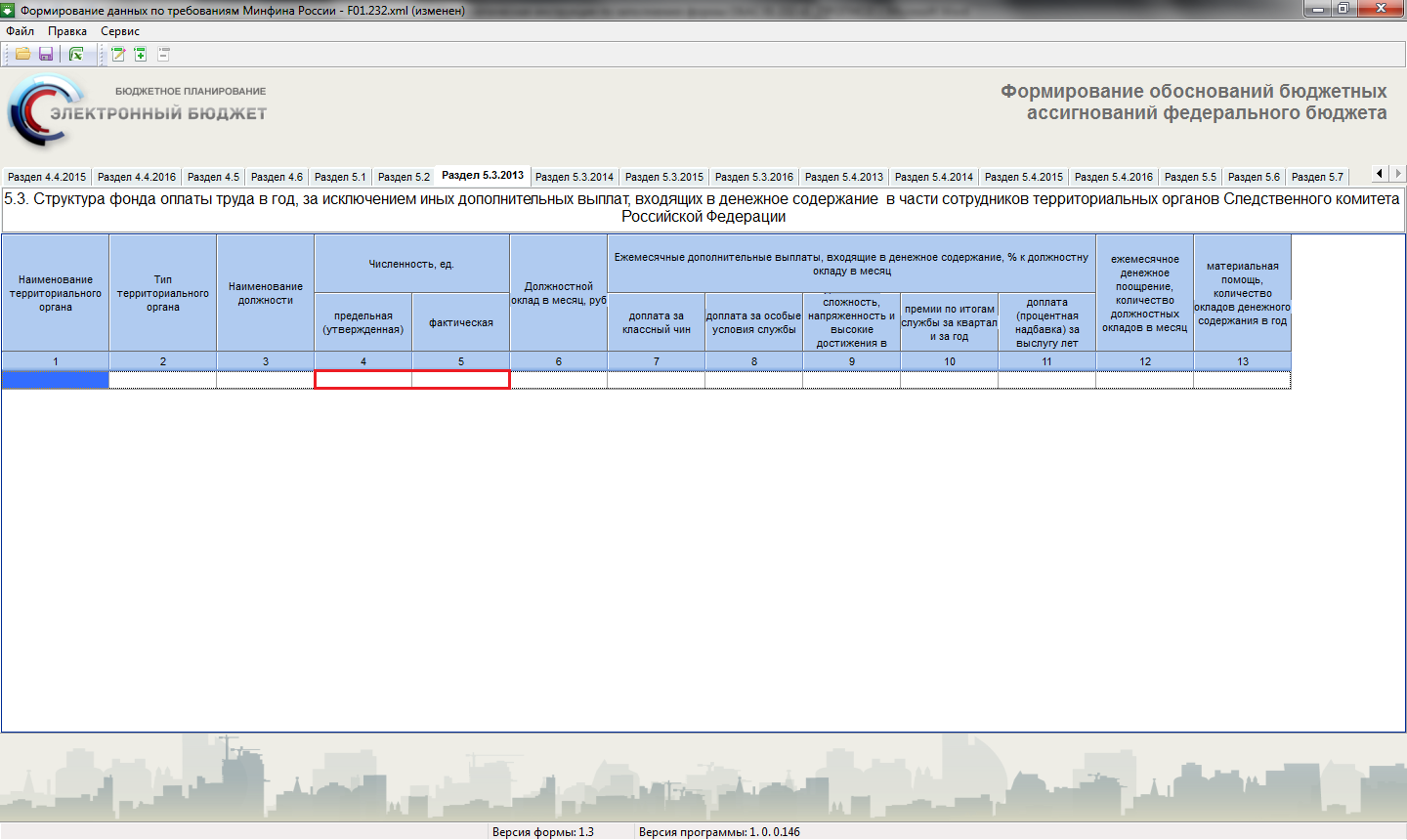This screenshot has height=840, width=1407.
Task: Click the Должностной оклад column cell
Action: pos(559,380)
